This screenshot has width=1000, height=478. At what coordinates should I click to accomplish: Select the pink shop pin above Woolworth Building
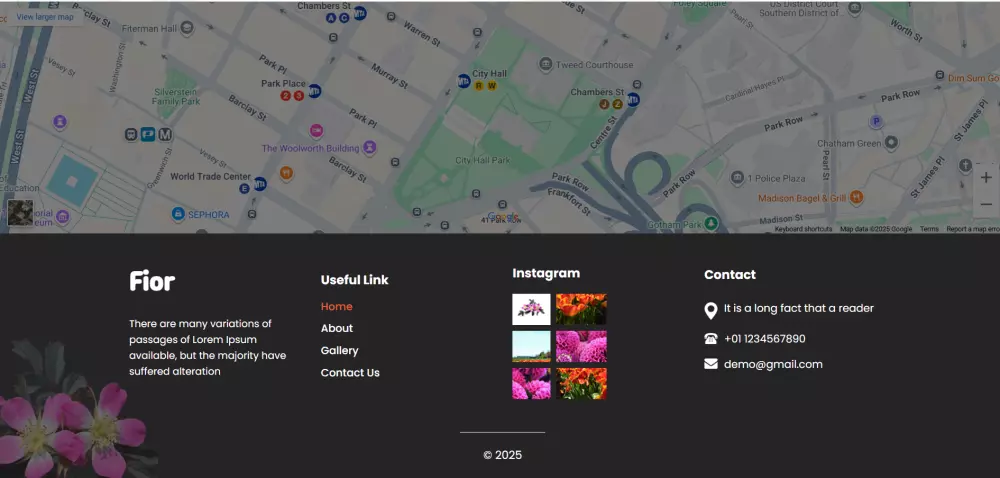point(316,131)
